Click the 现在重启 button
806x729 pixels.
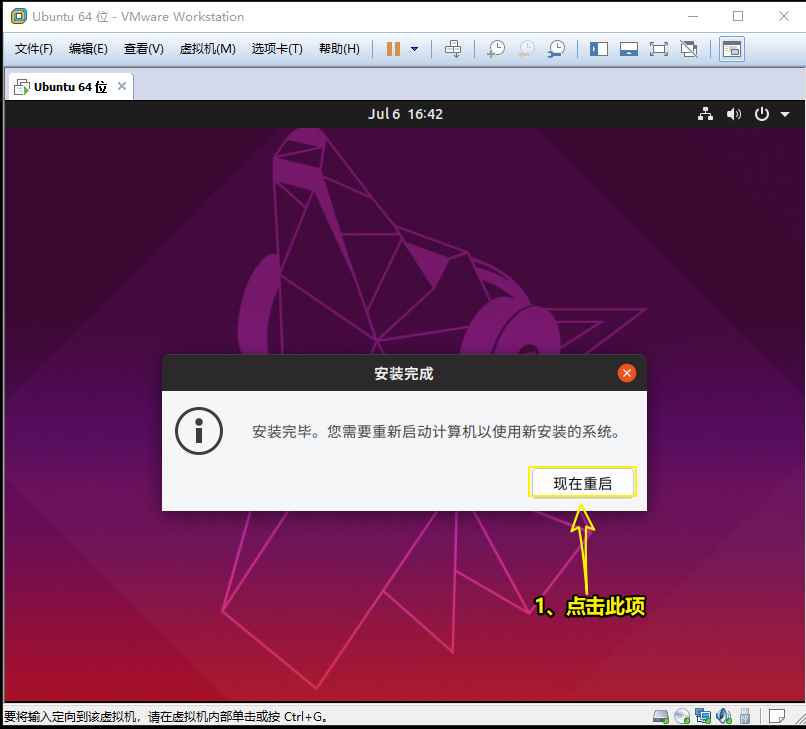tap(581, 483)
